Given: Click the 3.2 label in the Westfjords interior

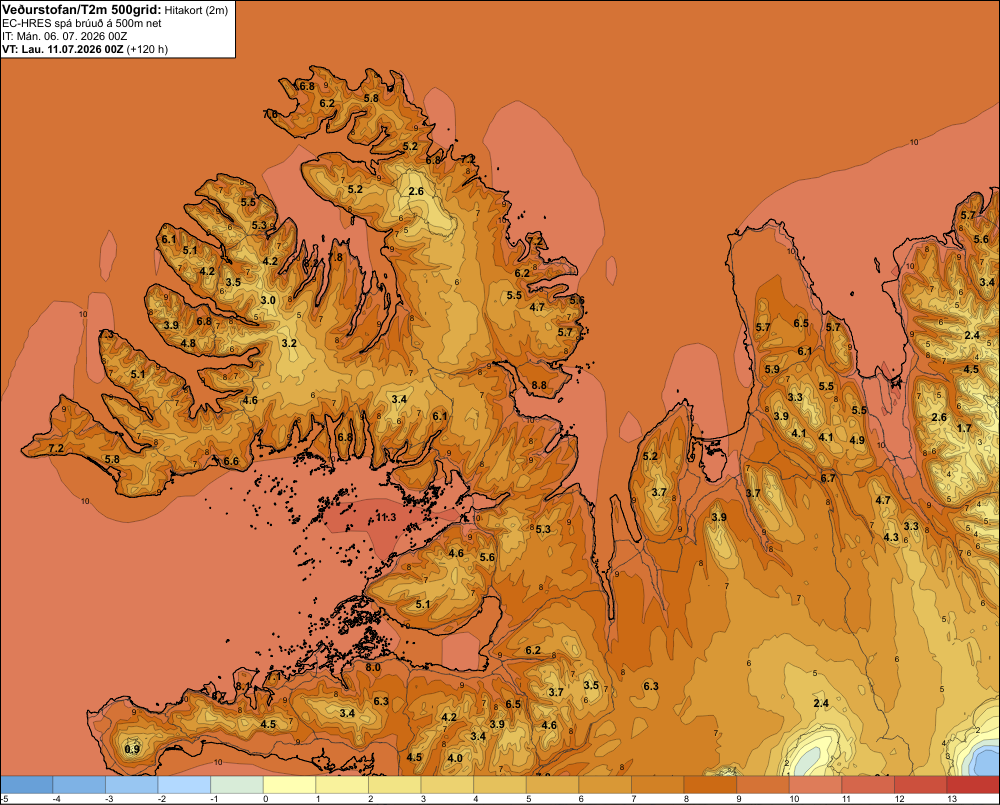Looking at the screenshot, I should [289, 343].
